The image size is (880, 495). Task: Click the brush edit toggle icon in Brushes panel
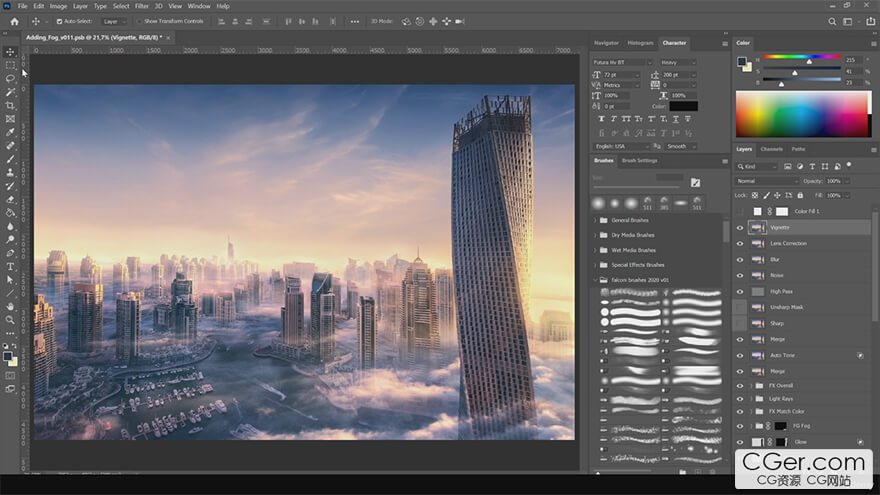[695, 182]
